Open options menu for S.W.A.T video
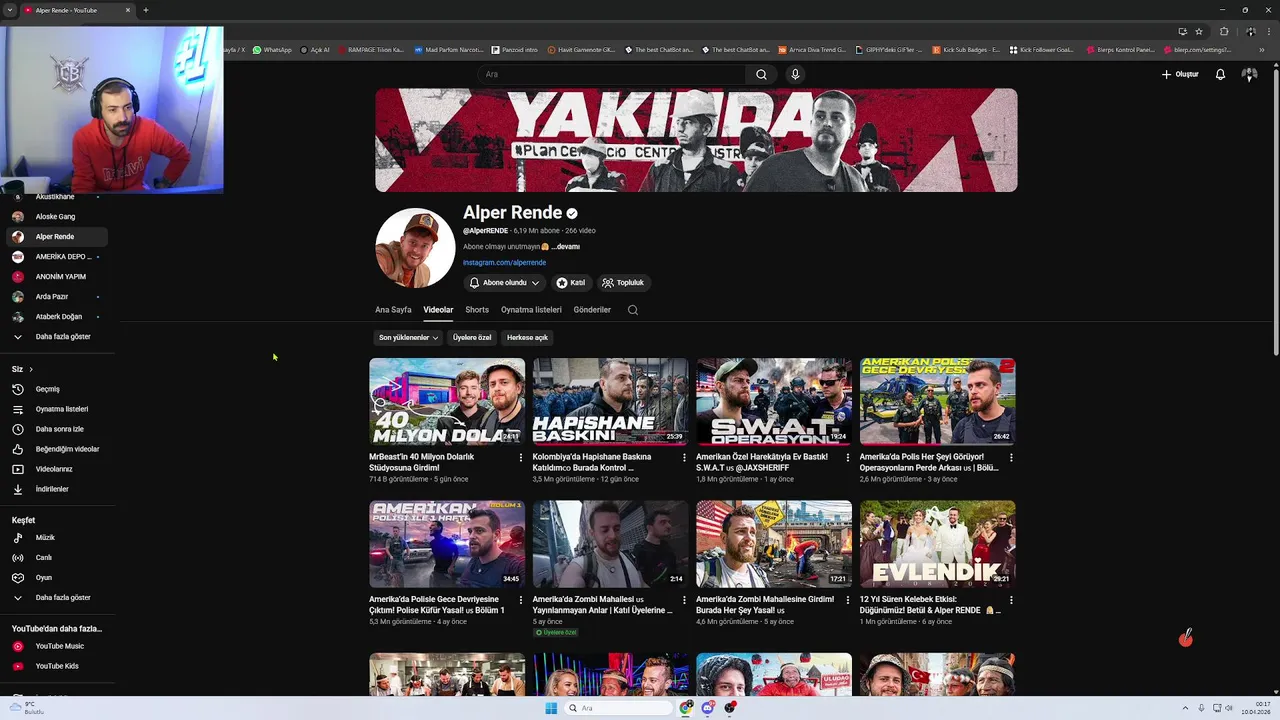 click(848, 457)
